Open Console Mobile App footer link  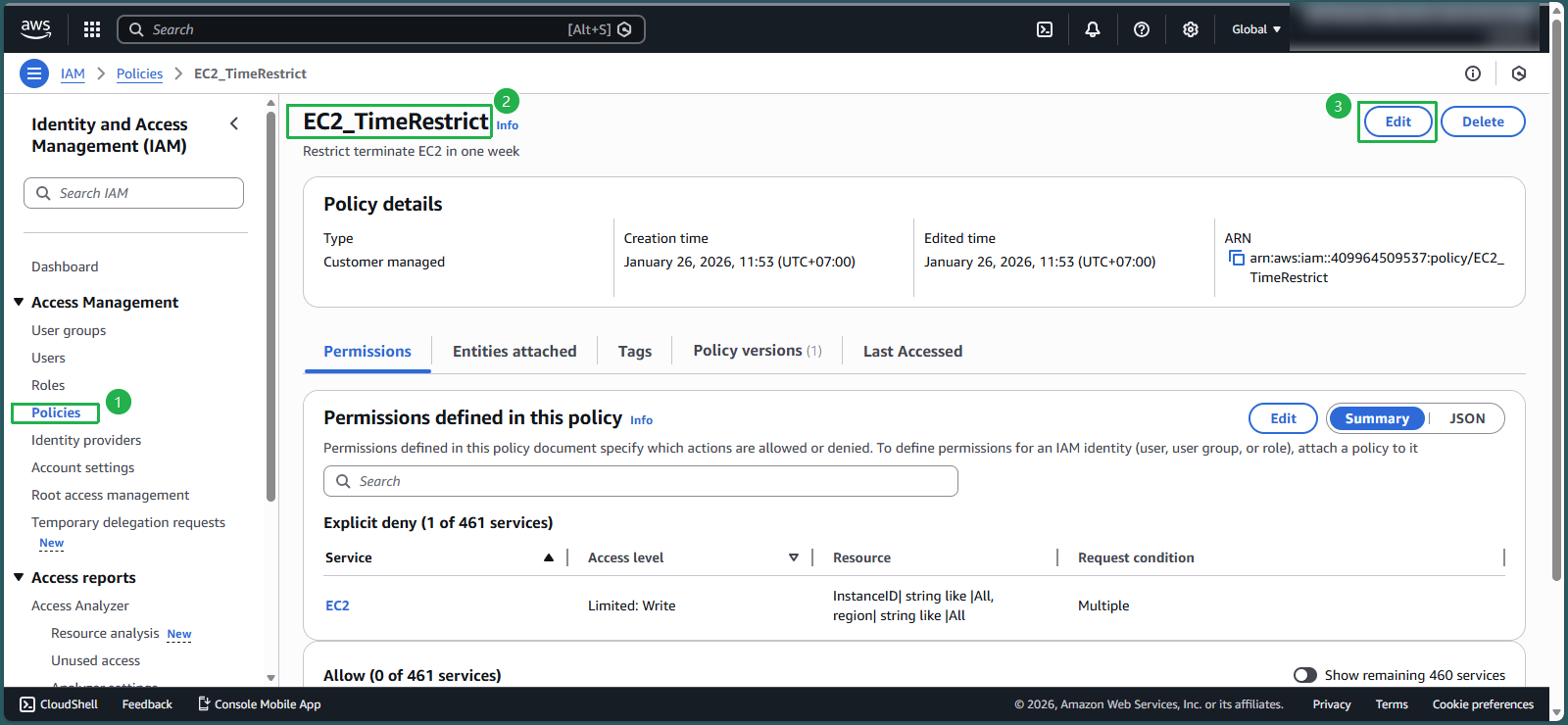click(260, 704)
